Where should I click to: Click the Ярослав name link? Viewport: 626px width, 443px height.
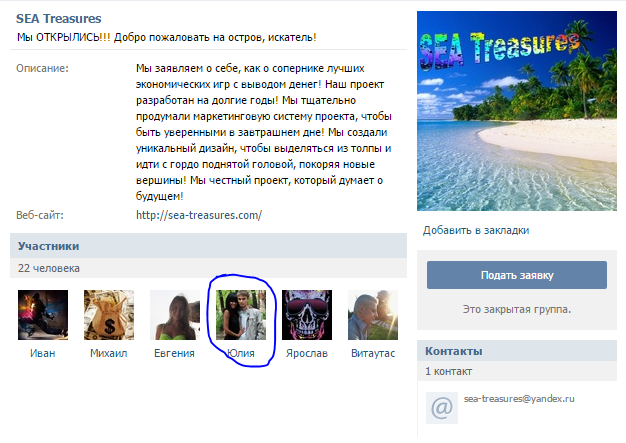pyautogui.click(x=307, y=353)
